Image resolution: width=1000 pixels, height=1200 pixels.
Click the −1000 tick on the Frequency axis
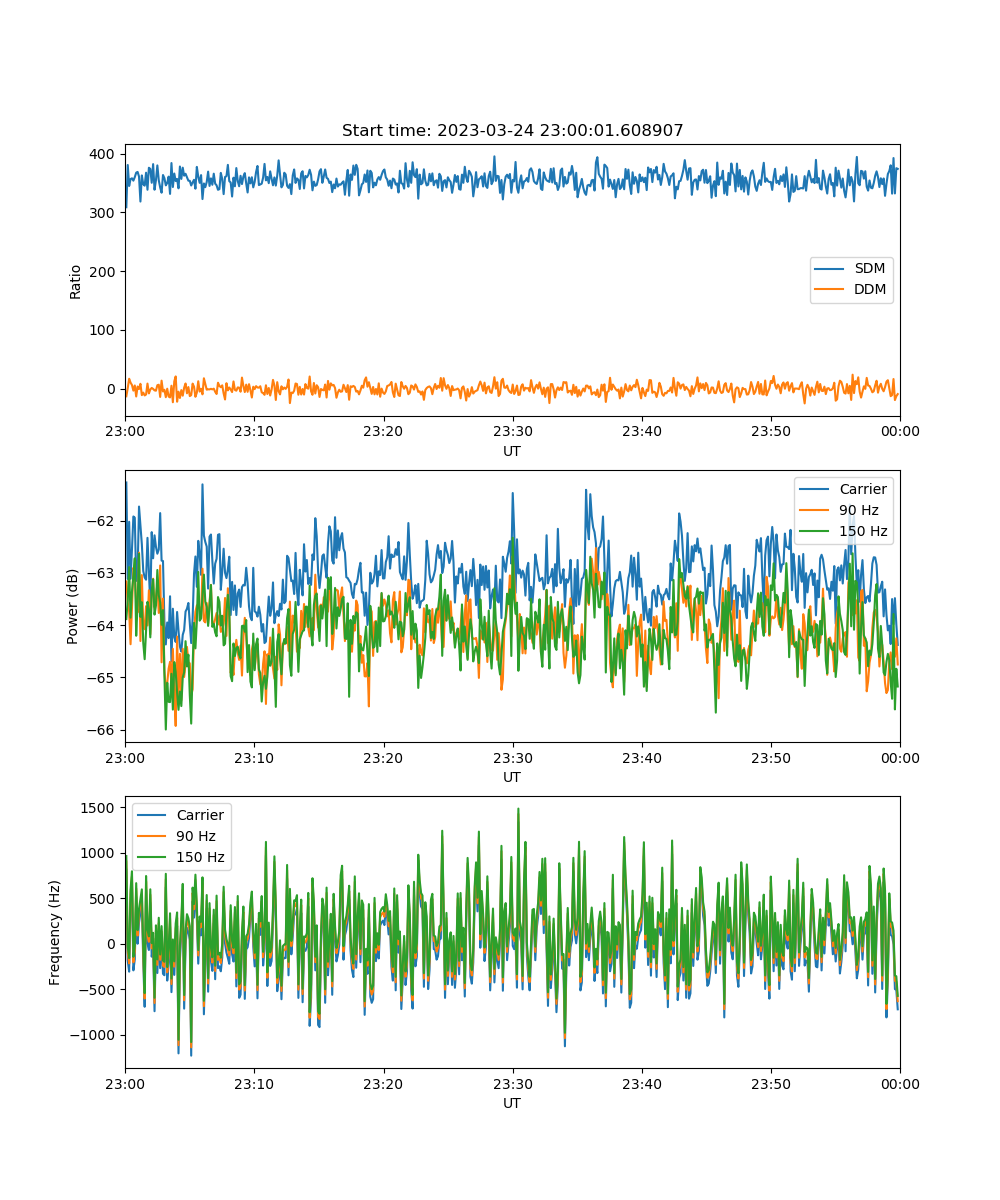[94, 1035]
